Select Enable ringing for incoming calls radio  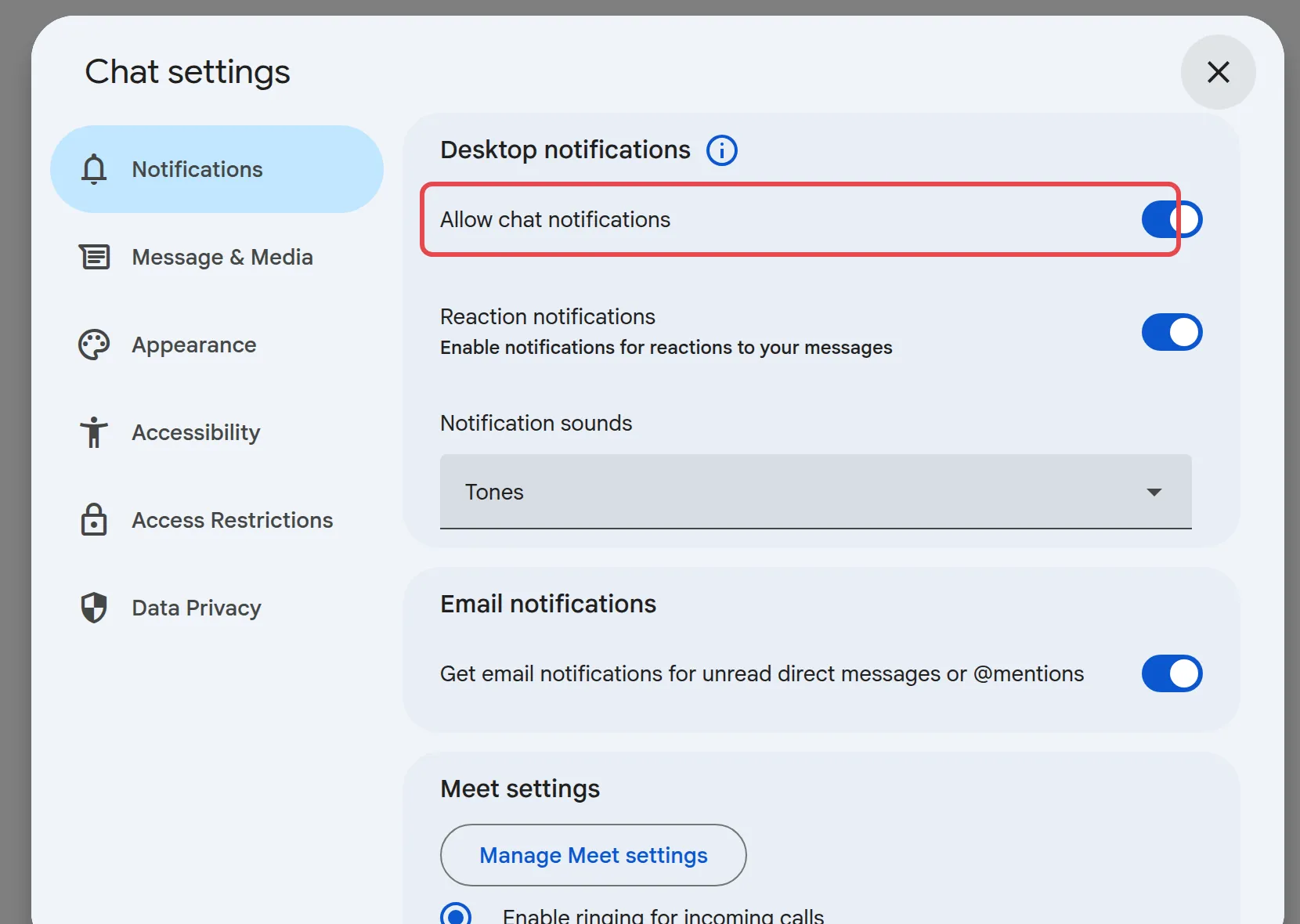tap(456, 915)
